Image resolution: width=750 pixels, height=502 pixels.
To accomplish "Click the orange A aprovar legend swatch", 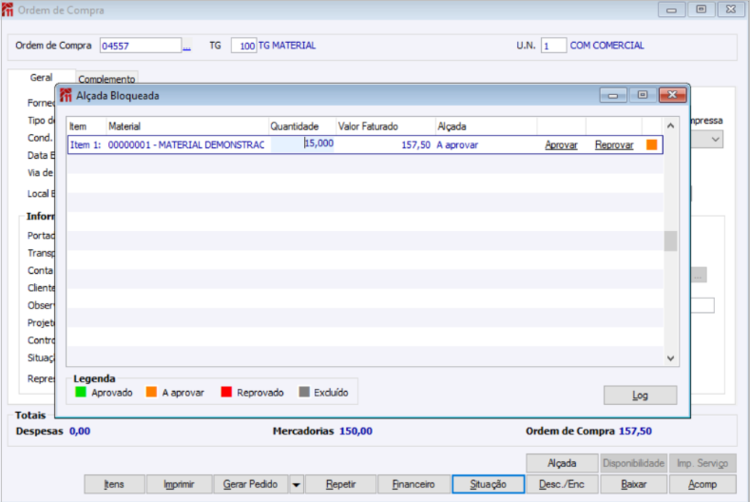I will click(151, 392).
